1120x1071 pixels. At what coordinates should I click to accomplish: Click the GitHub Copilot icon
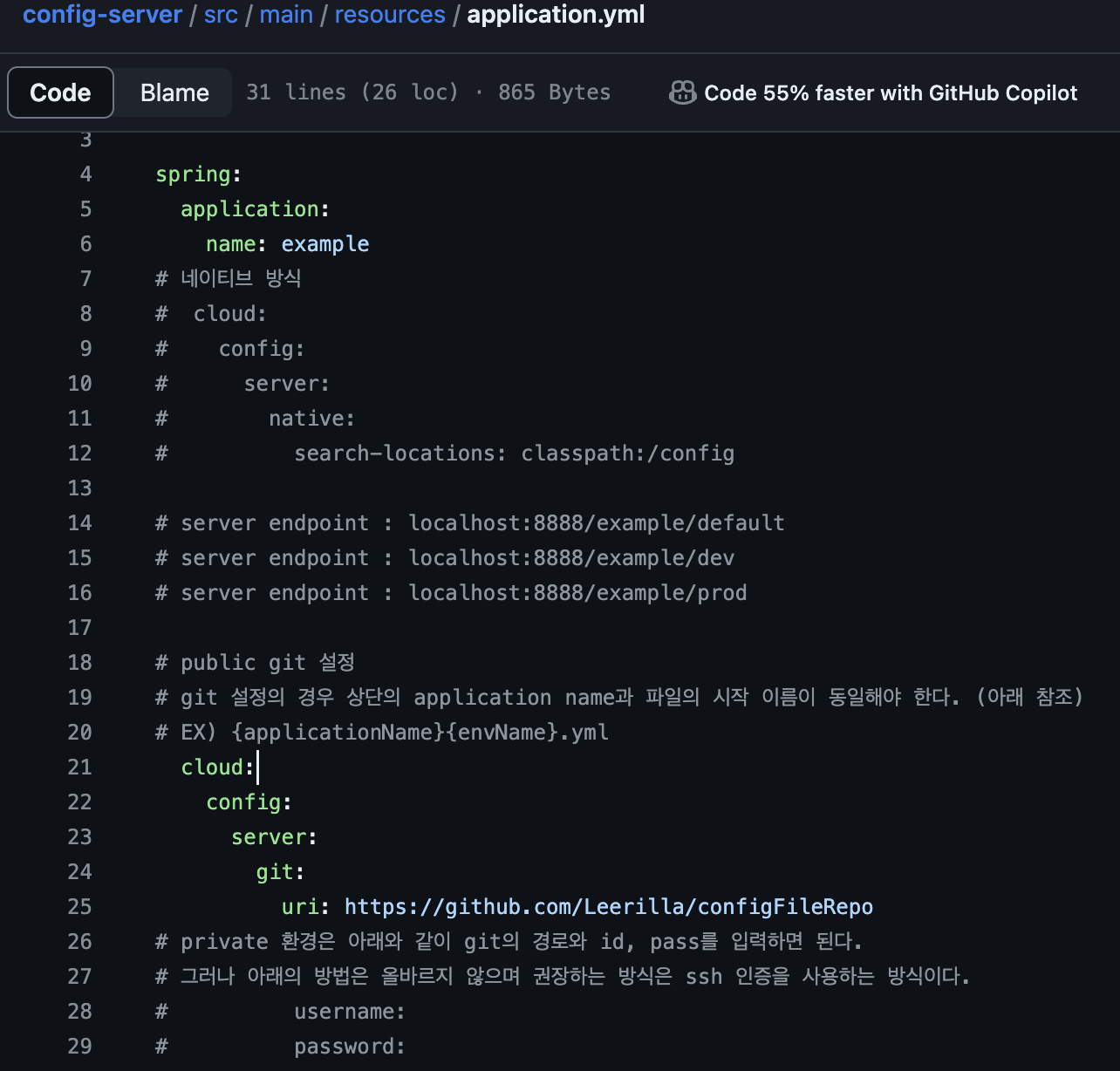(682, 92)
